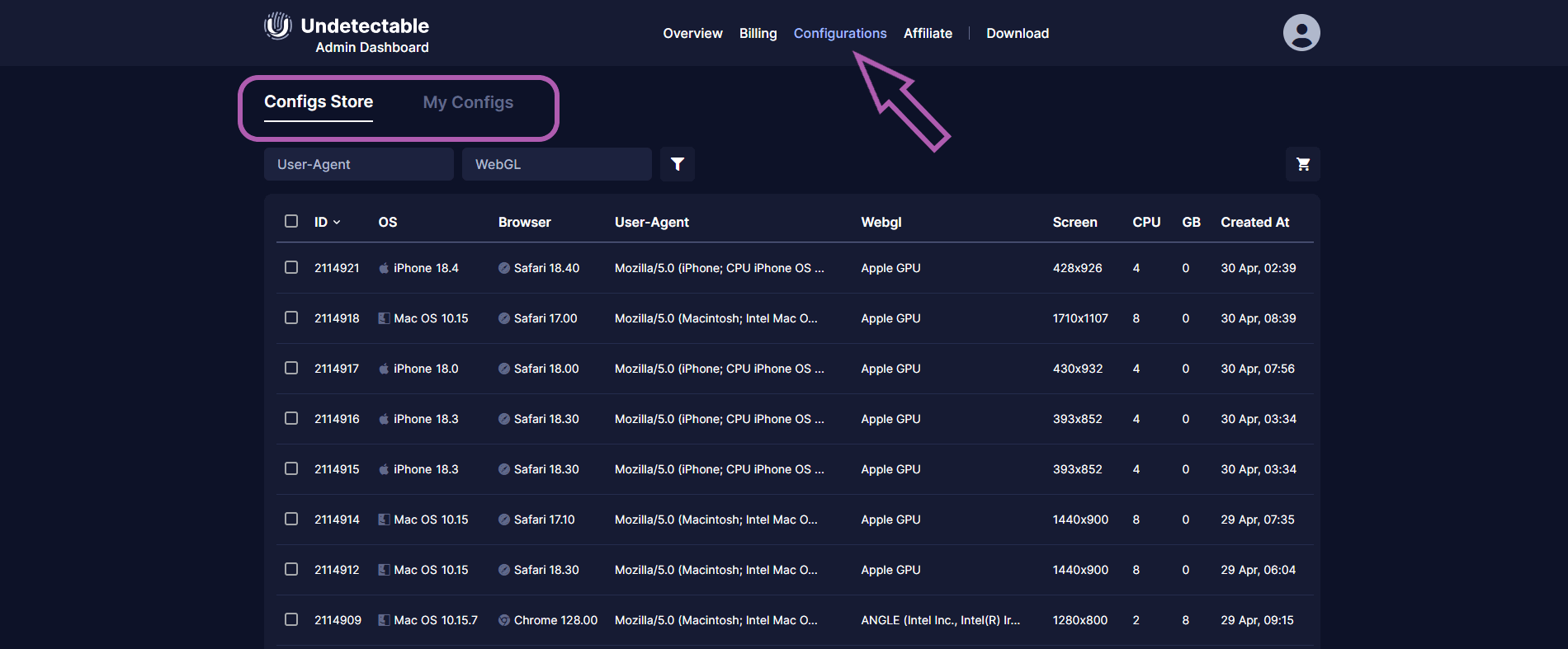Viewport: 1568px width, 649px height.
Task: Select the Configs Store tab
Action: click(319, 101)
